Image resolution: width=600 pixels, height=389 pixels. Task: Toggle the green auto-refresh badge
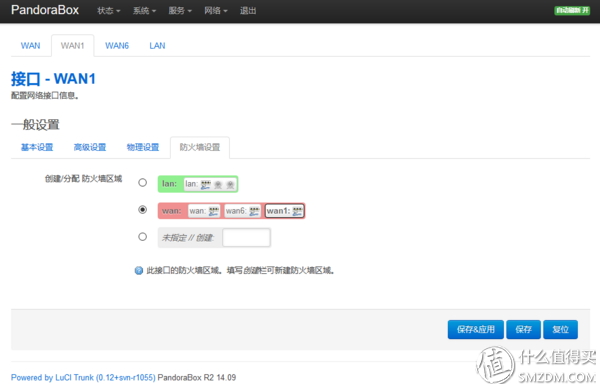click(x=572, y=10)
